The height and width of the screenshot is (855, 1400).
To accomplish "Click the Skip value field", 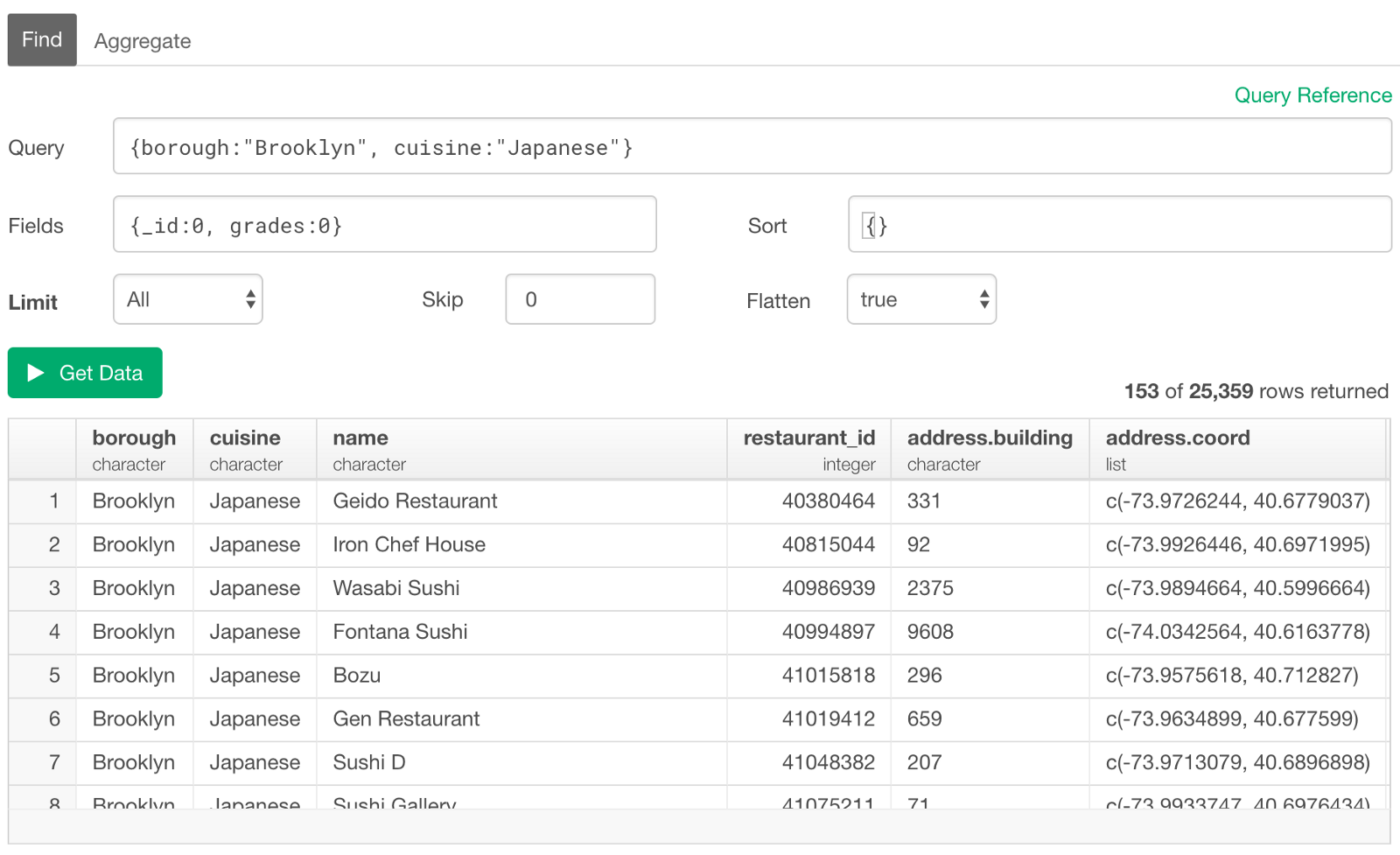I will click(580, 299).
